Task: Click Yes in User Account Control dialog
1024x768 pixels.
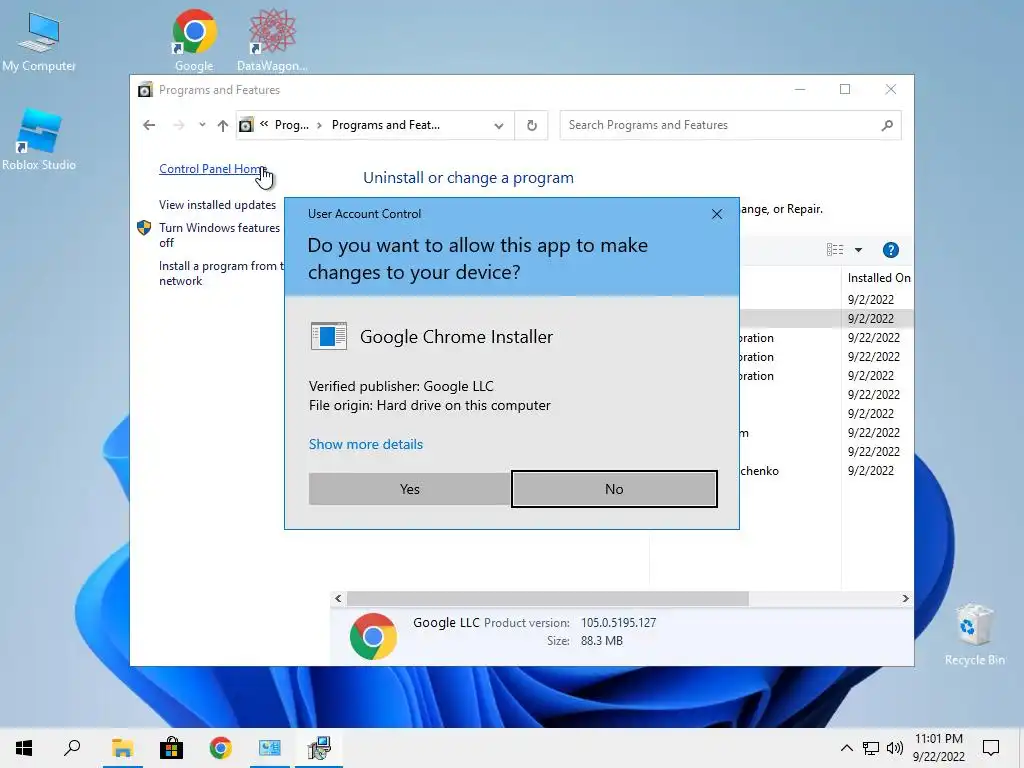Action: point(409,489)
